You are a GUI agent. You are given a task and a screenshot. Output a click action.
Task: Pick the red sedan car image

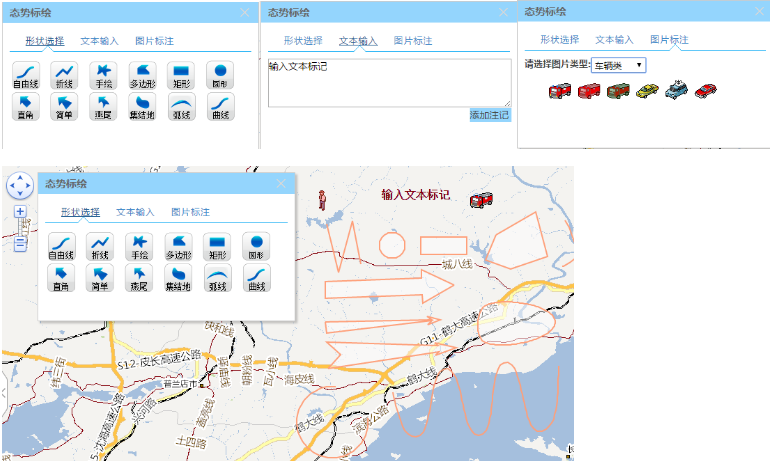tap(706, 91)
